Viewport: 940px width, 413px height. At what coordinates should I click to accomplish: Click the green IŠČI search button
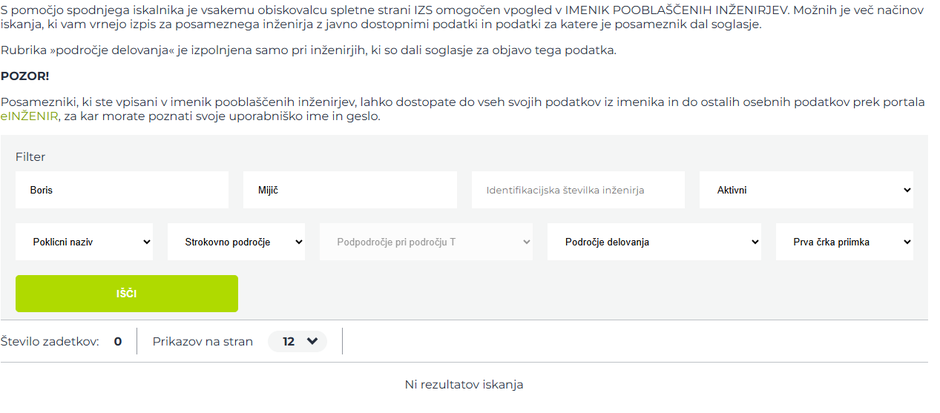pos(126,294)
